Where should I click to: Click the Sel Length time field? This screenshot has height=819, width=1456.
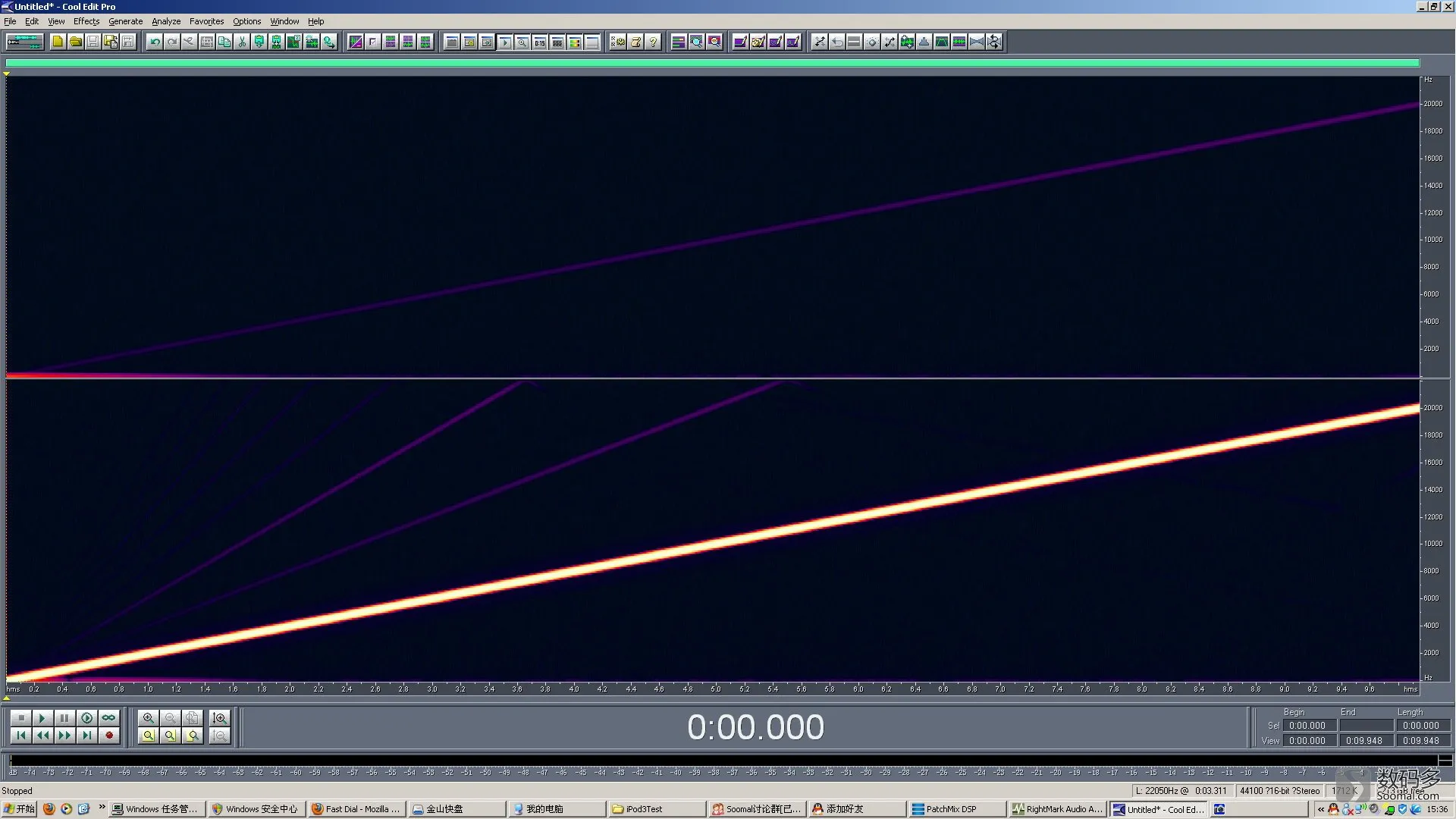point(1423,726)
